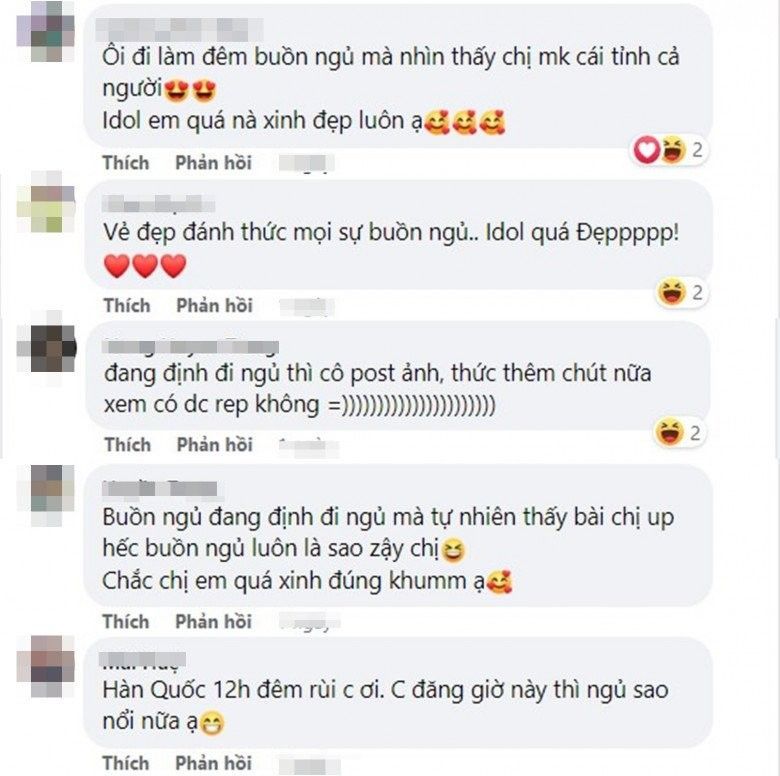Open second commenter's blurred avatar
Image resolution: width=780 pixels, height=776 pixels.
point(46,201)
